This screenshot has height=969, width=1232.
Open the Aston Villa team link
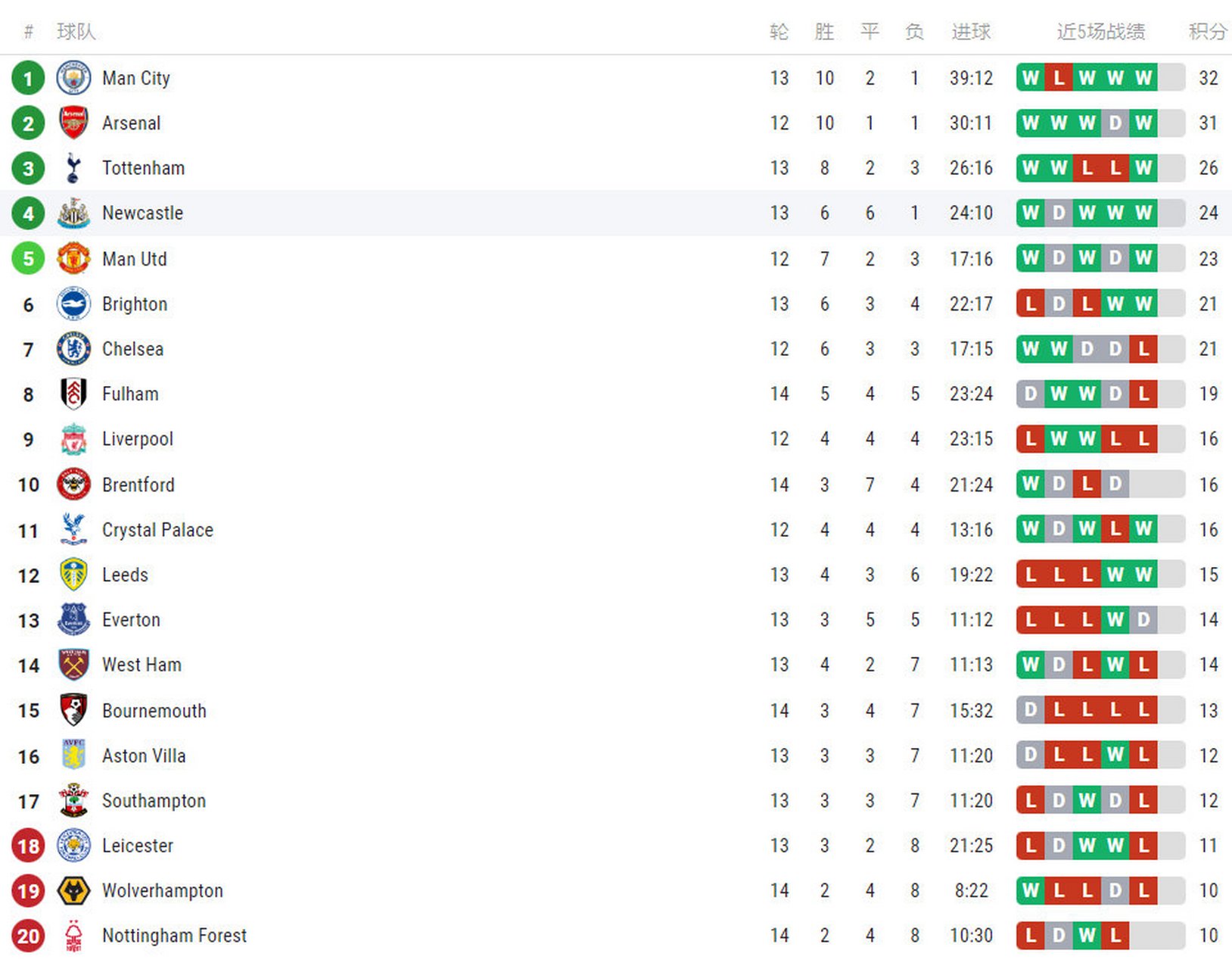(144, 756)
